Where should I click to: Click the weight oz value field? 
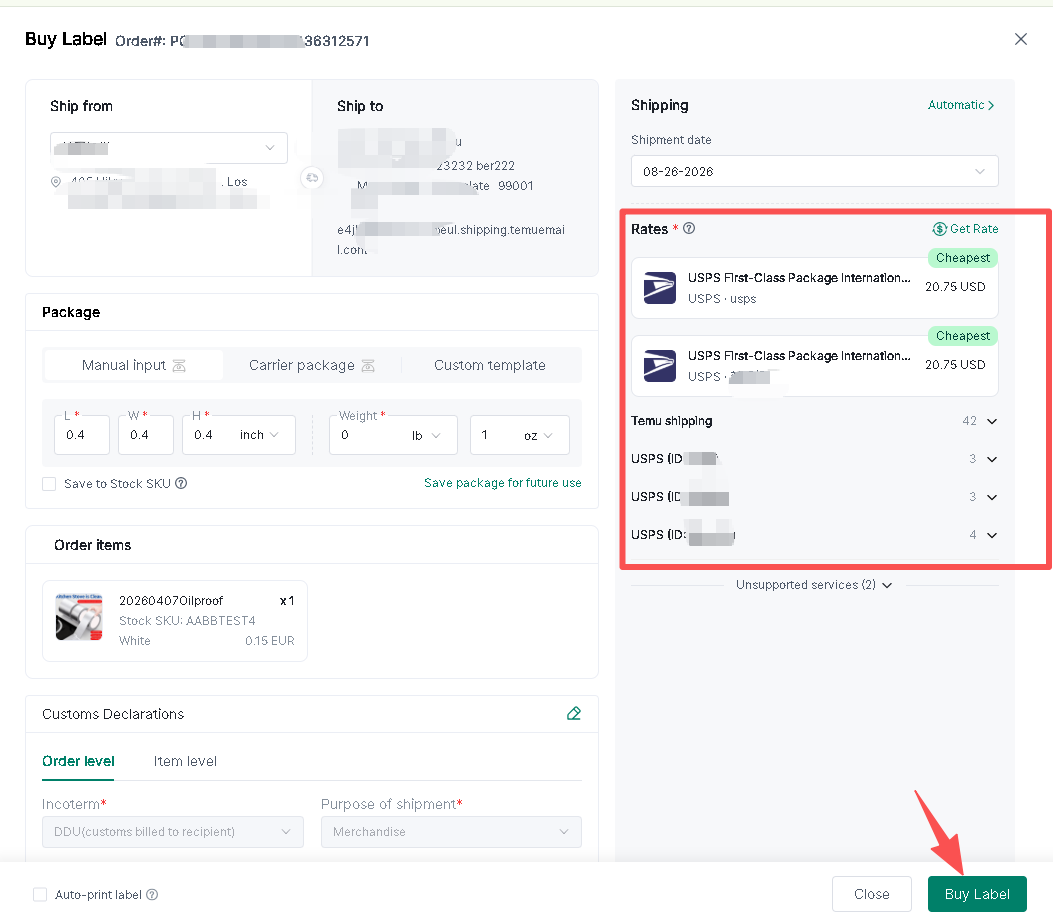[x=494, y=435]
